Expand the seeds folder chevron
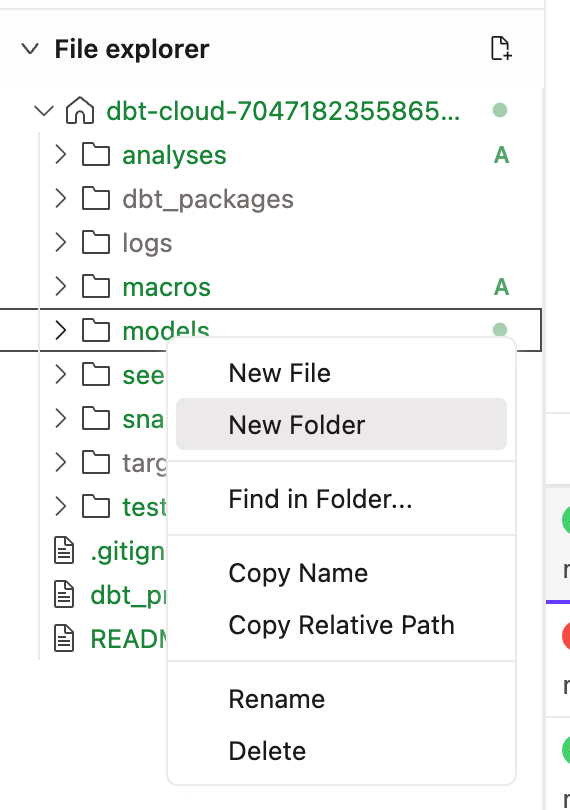Viewport: 570px width, 810px height. pos(60,375)
